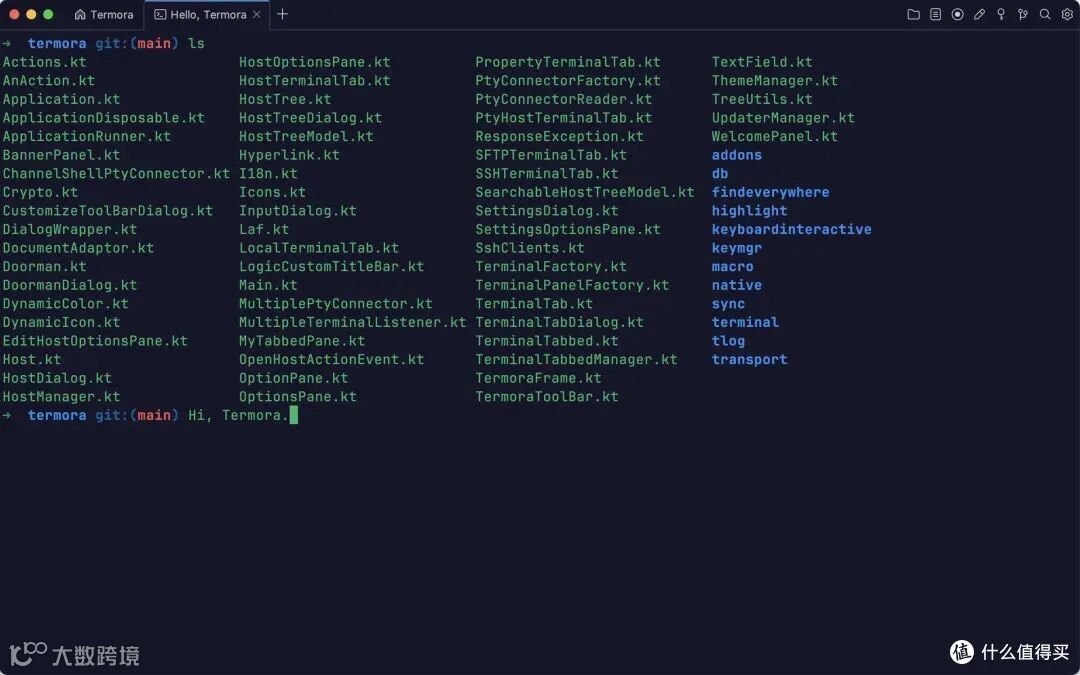This screenshot has height=675, width=1080.
Task: Click ResponseException.kt file name
Action: click(x=560, y=136)
